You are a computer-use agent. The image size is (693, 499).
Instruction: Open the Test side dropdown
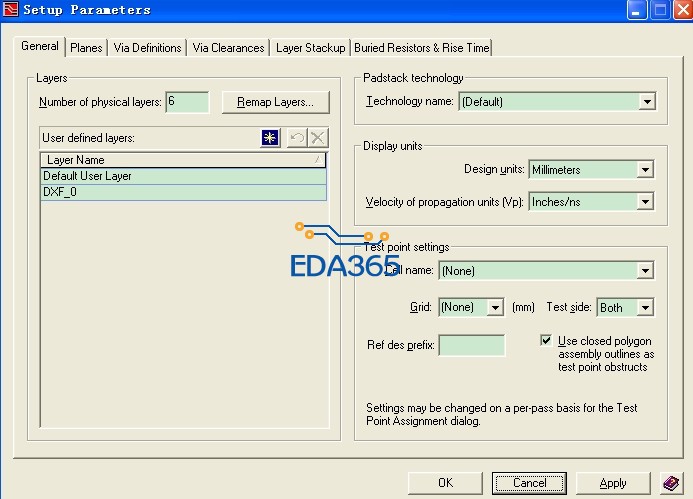(x=645, y=307)
